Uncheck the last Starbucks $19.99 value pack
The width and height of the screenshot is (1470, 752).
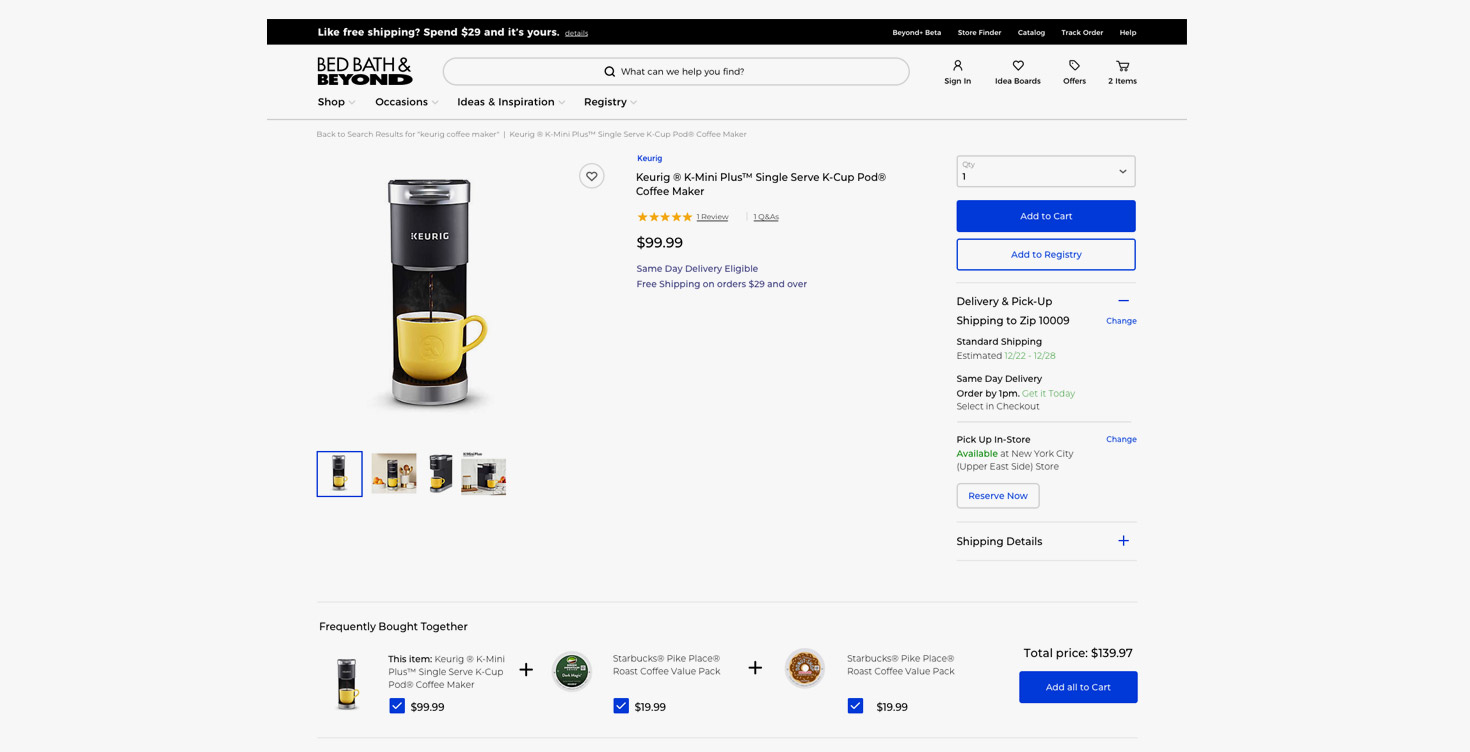point(855,706)
